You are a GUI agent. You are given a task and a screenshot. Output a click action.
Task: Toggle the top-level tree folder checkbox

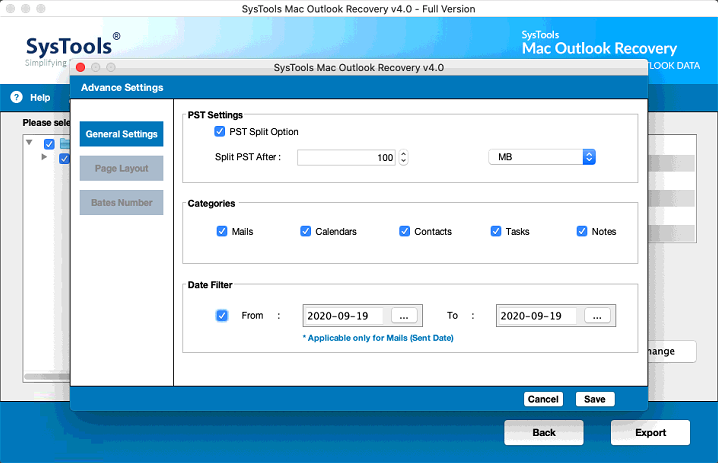pyautogui.click(x=49, y=144)
